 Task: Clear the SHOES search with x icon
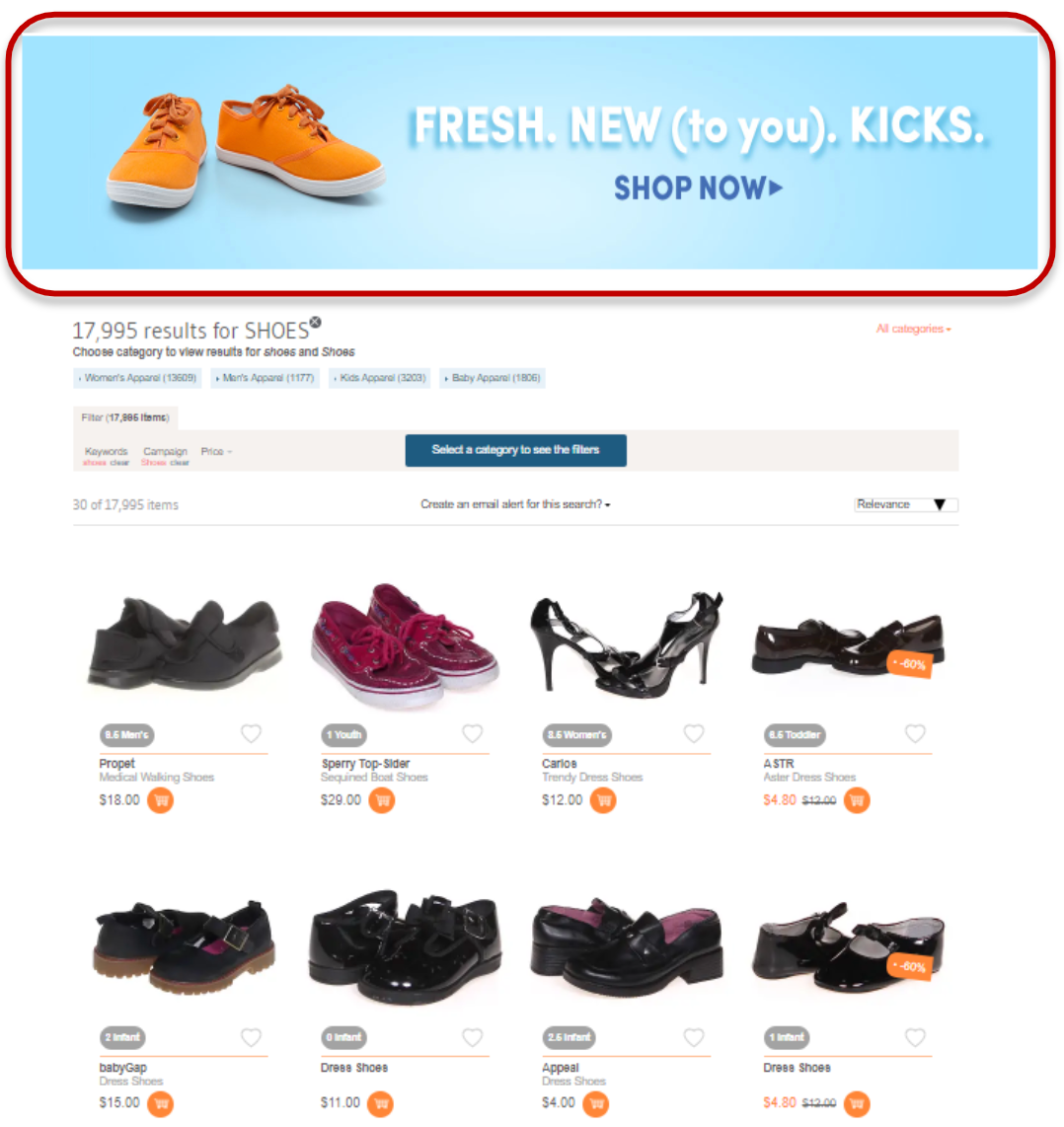coord(316,322)
